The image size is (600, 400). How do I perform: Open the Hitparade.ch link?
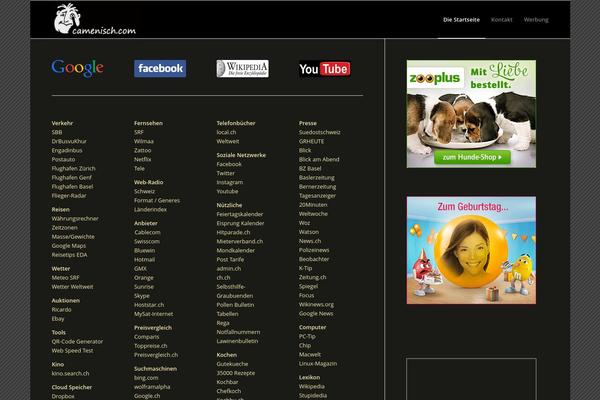tap(233, 232)
